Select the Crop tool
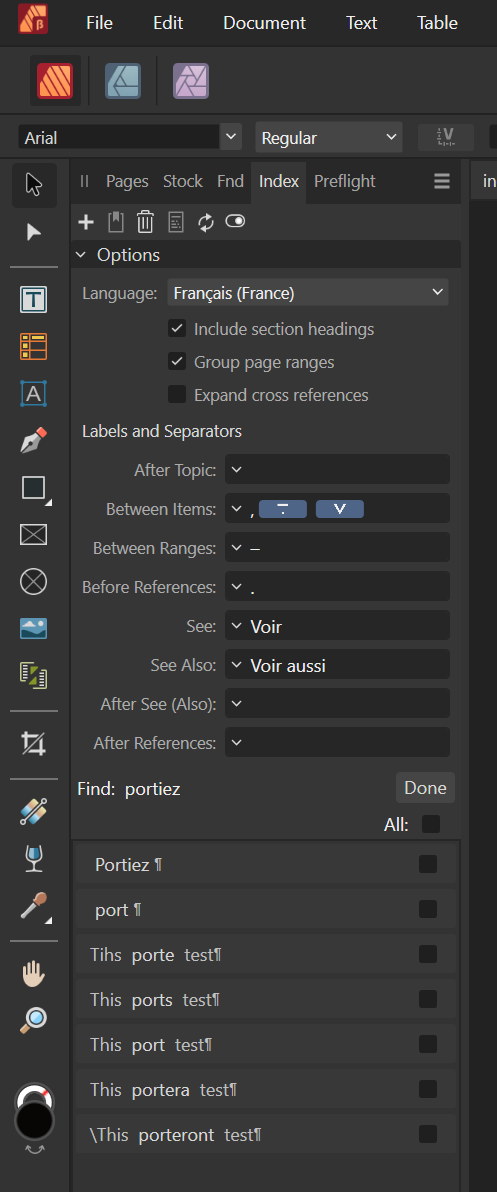Image resolution: width=497 pixels, height=1192 pixels. point(33,743)
